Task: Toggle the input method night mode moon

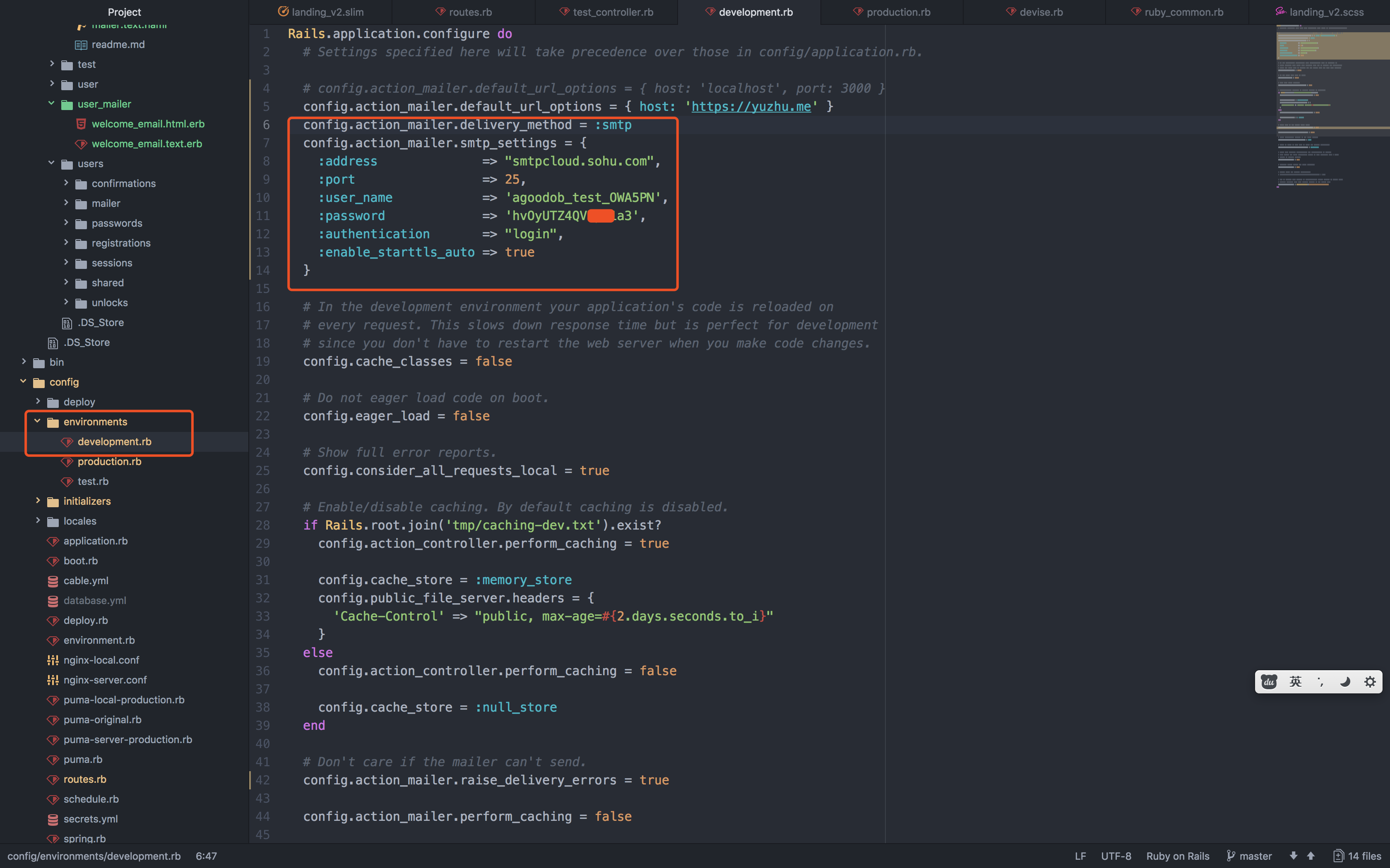Action: click(1345, 682)
